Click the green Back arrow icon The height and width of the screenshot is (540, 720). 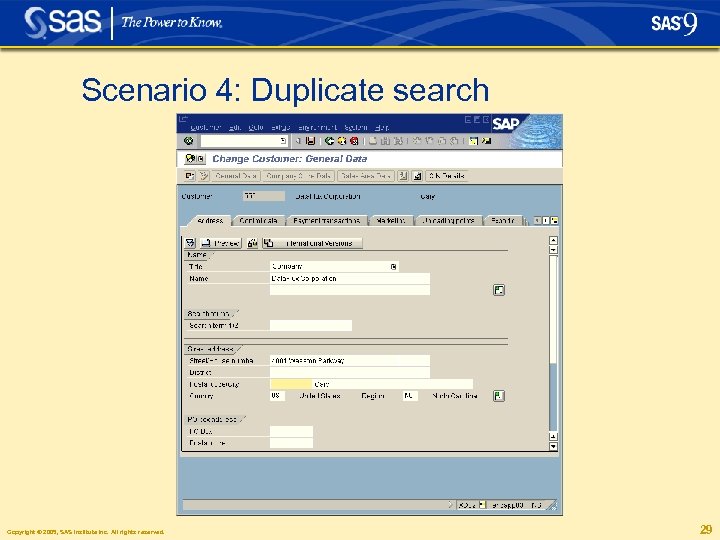(x=329, y=141)
